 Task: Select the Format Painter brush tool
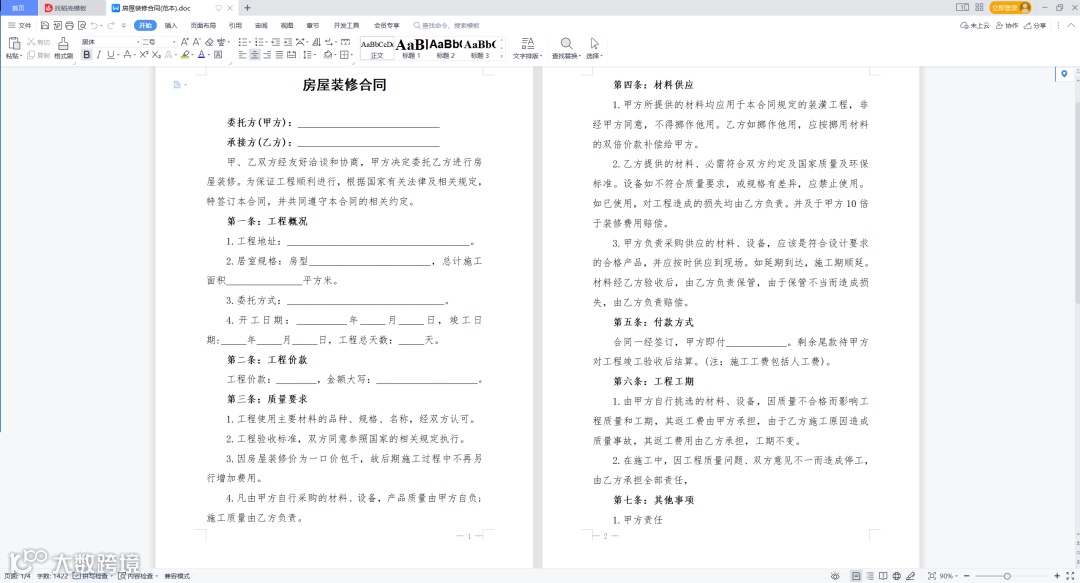(63, 47)
